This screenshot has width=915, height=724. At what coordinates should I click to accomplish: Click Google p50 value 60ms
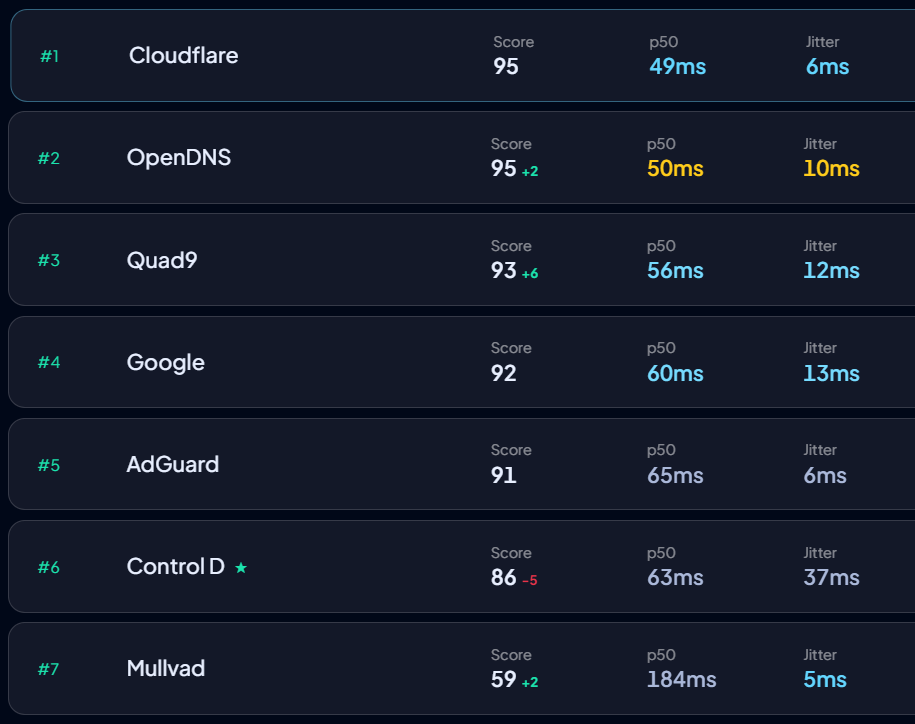coord(675,373)
